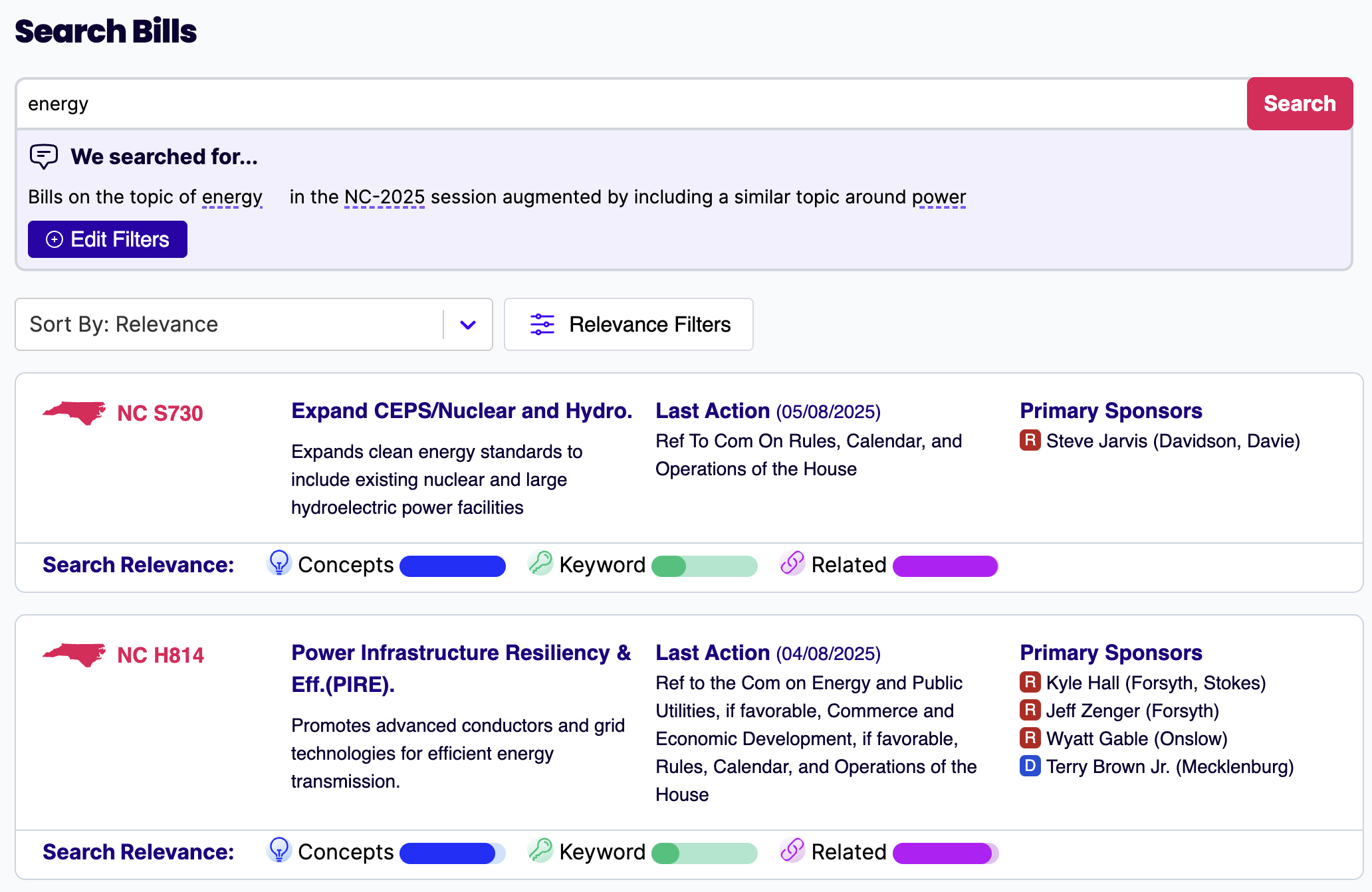
Task: Open the Power Infrastructure Resiliency bill title
Action: 460,668
